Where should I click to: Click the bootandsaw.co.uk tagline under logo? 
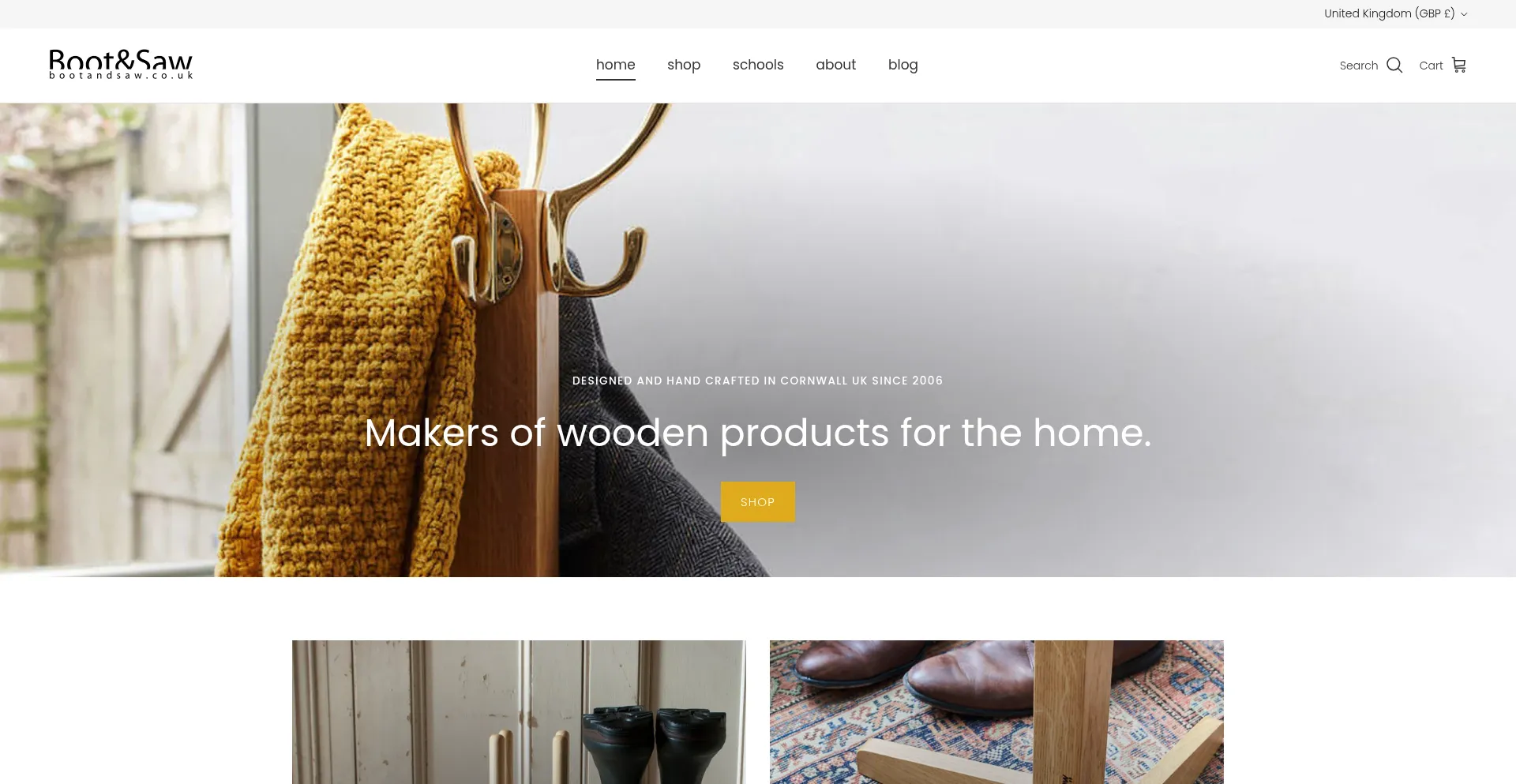(x=121, y=76)
